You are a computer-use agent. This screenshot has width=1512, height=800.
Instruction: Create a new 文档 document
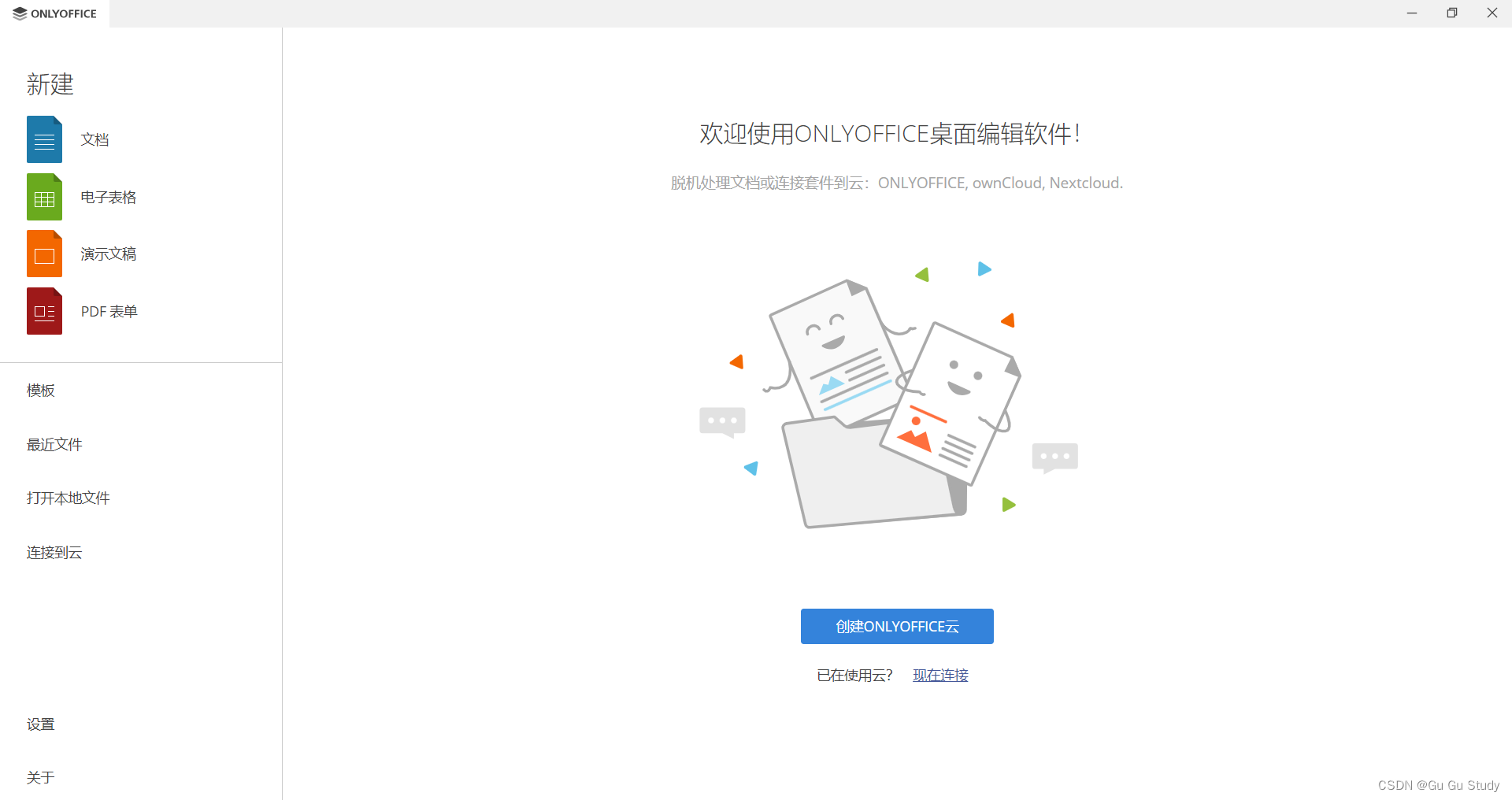coord(94,139)
